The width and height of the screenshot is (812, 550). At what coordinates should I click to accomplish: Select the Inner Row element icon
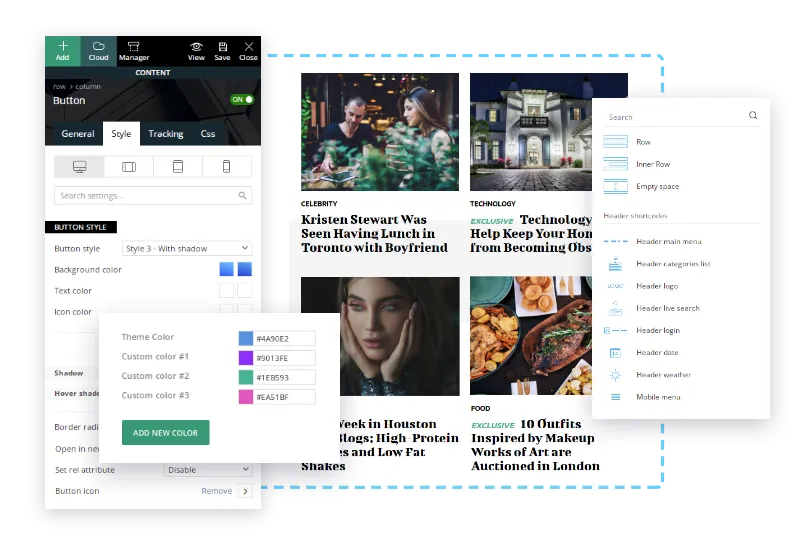tap(616, 164)
